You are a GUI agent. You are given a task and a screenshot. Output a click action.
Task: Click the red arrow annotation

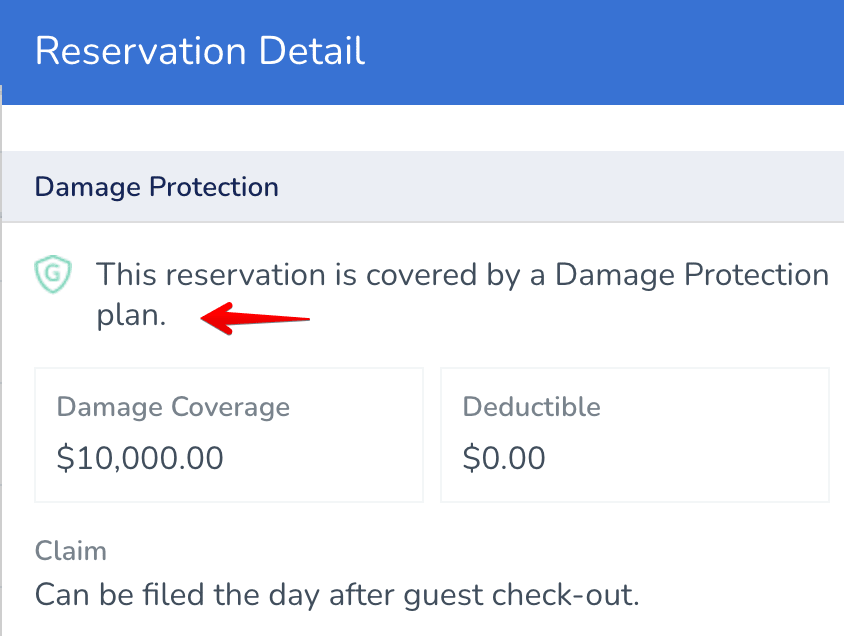click(x=255, y=319)
